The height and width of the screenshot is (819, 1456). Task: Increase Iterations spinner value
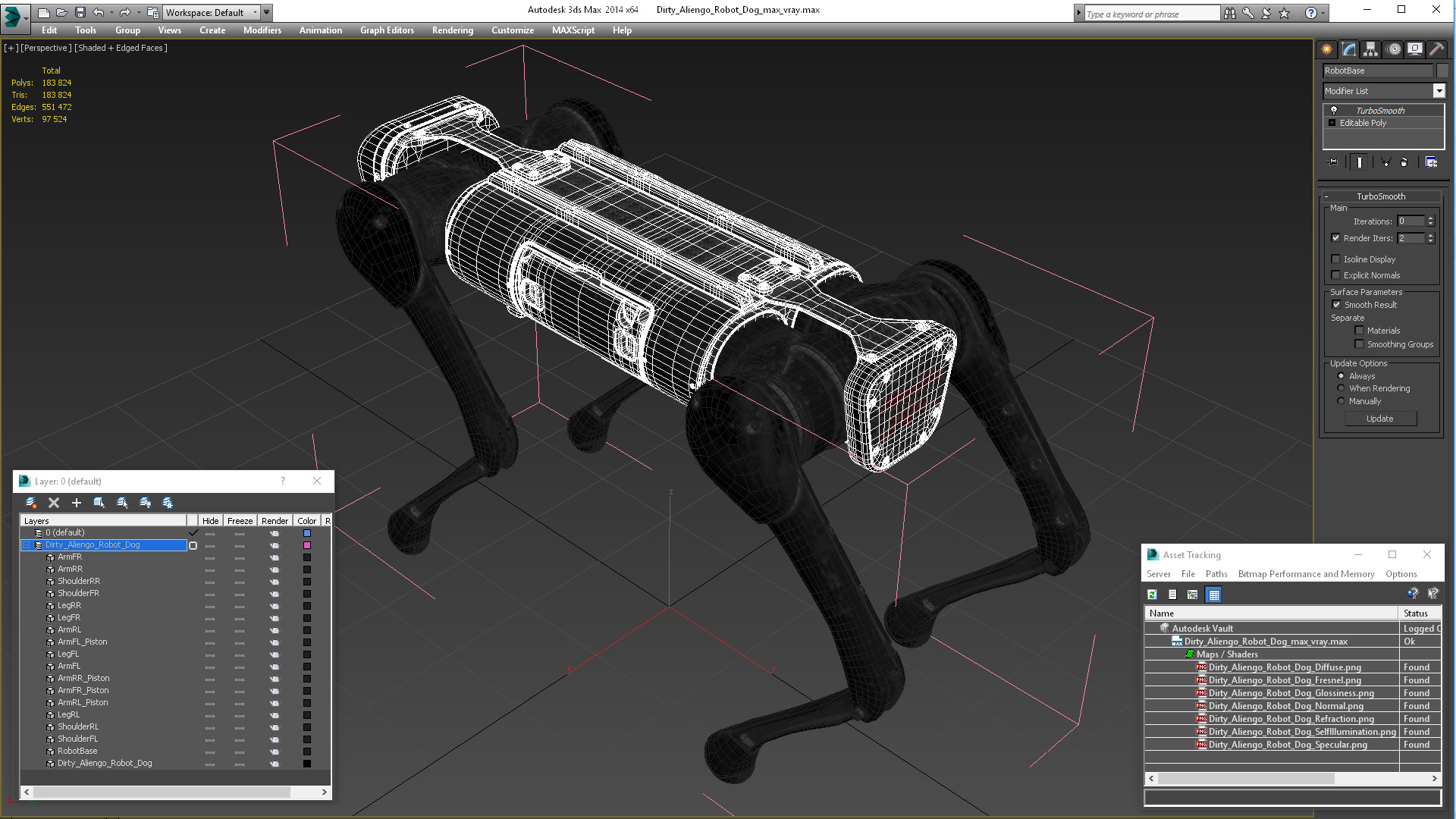point(1431,218)
